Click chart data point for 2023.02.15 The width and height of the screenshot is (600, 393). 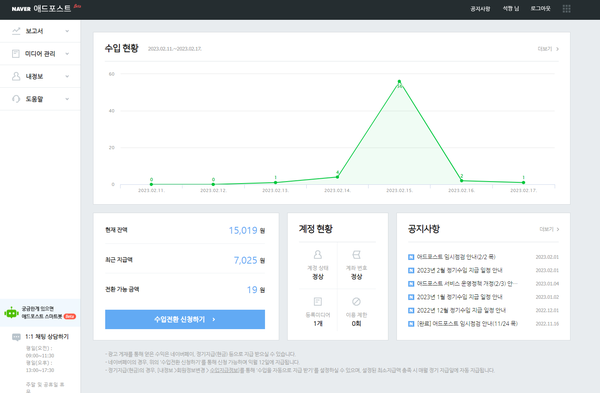(399, 81)
